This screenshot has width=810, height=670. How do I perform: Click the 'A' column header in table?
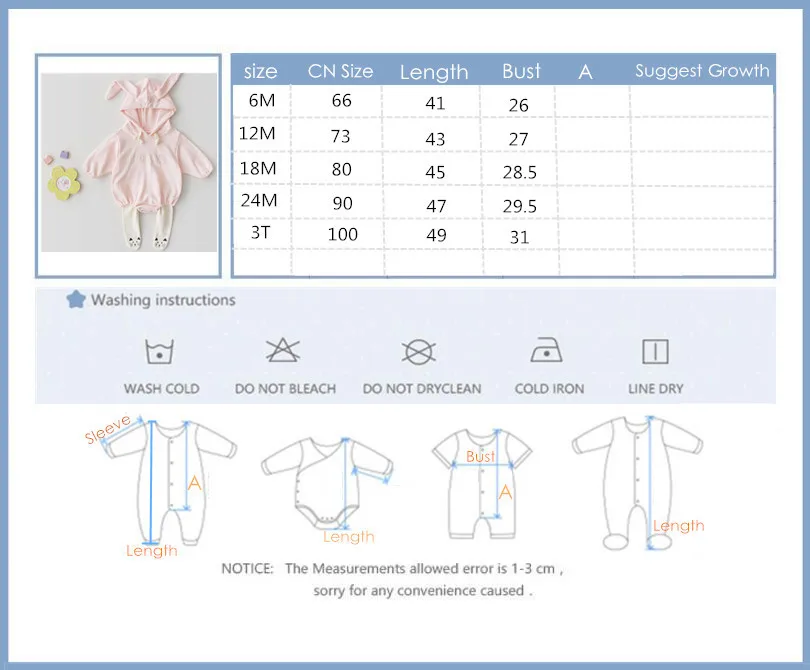[585, 72]
